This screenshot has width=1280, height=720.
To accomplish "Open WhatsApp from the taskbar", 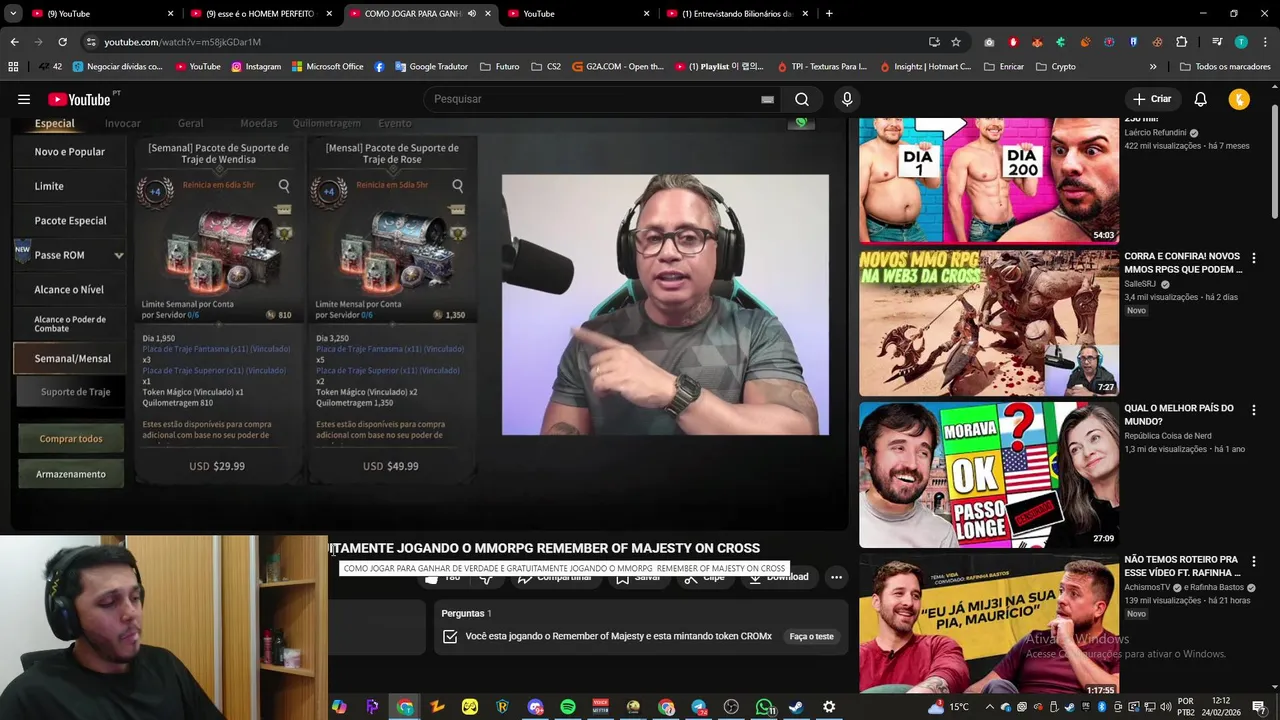I will (x=765, y=707).
